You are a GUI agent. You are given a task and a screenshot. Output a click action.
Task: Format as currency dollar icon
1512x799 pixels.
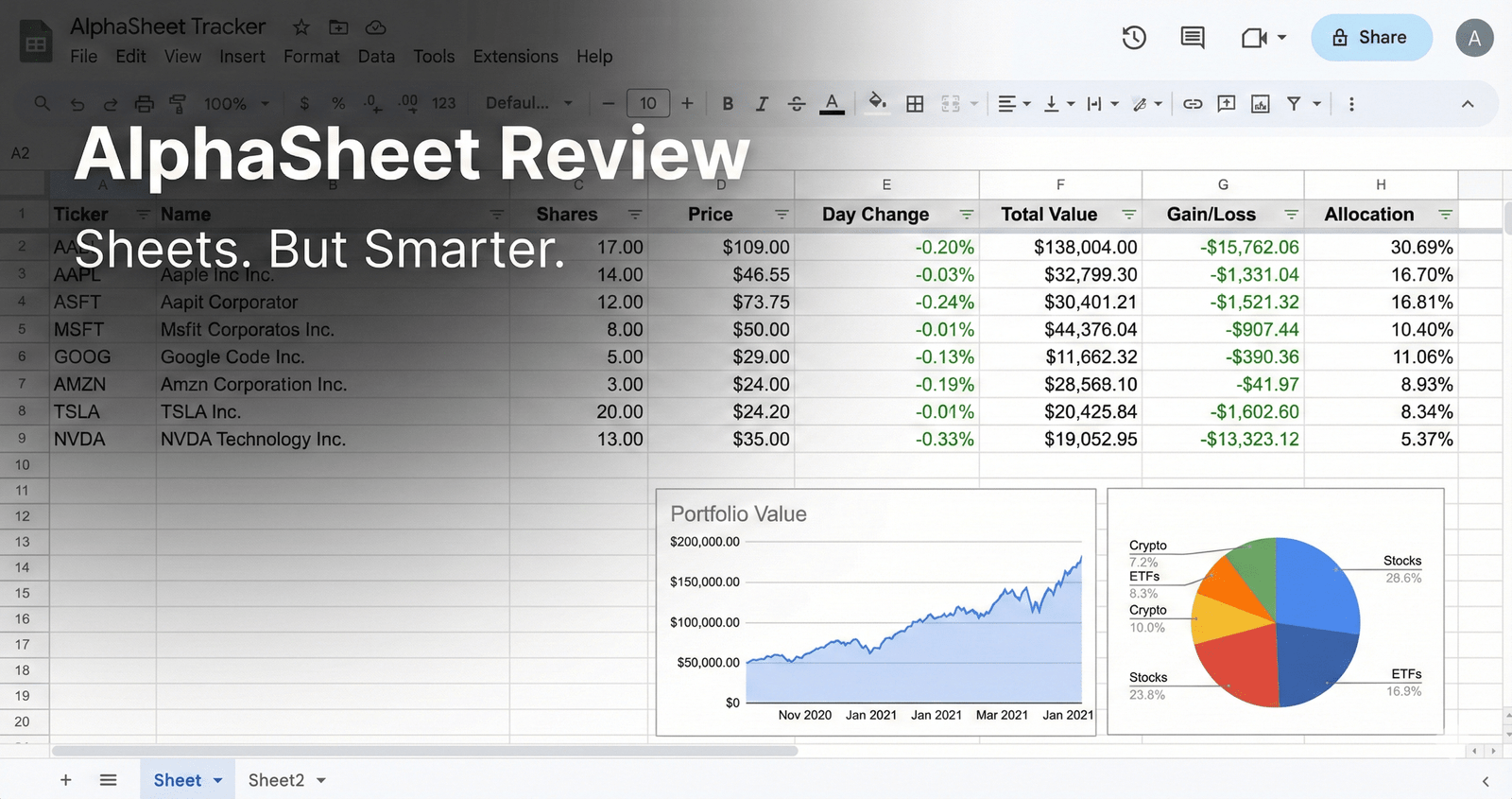[304, 104]
